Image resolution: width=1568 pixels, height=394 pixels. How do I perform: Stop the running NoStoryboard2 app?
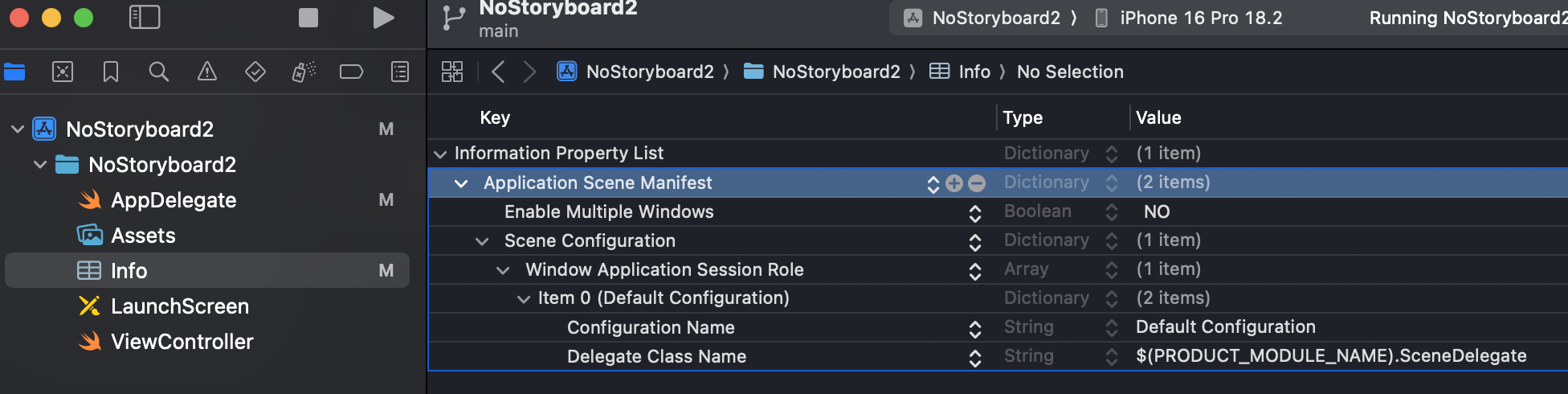click(308, 18)
